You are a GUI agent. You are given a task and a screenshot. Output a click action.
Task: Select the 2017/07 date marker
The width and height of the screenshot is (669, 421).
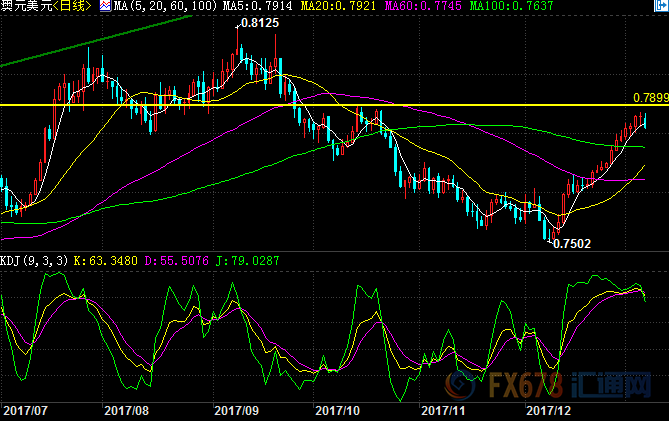pos(24,410)
